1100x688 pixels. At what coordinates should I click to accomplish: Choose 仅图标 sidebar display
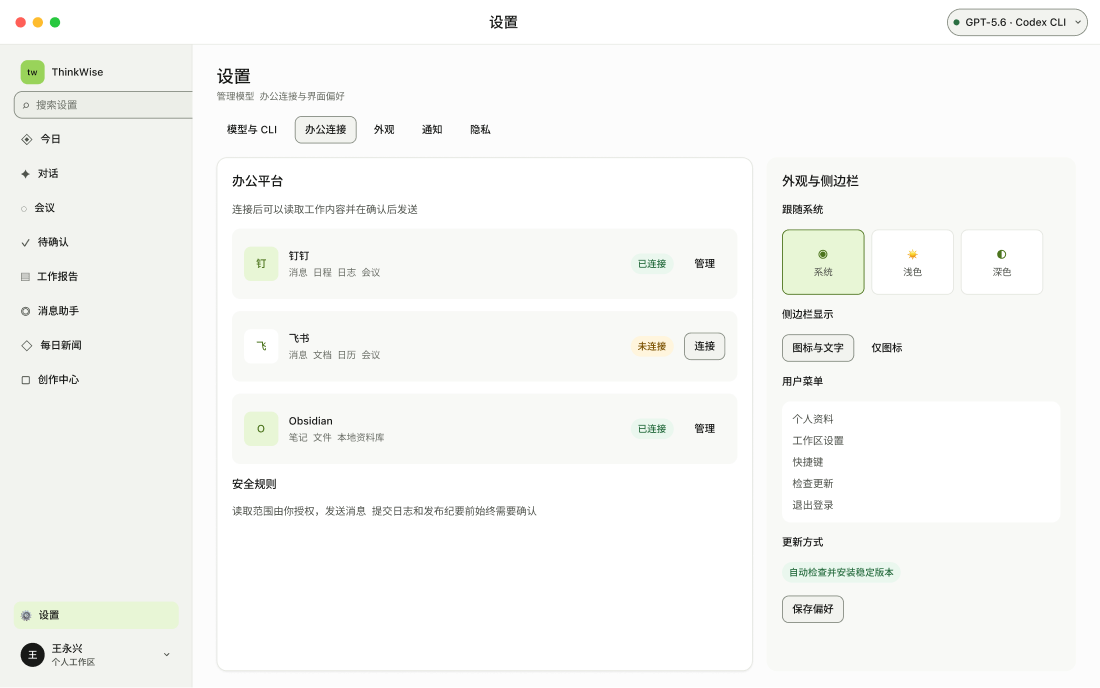[x=886, y=348]
